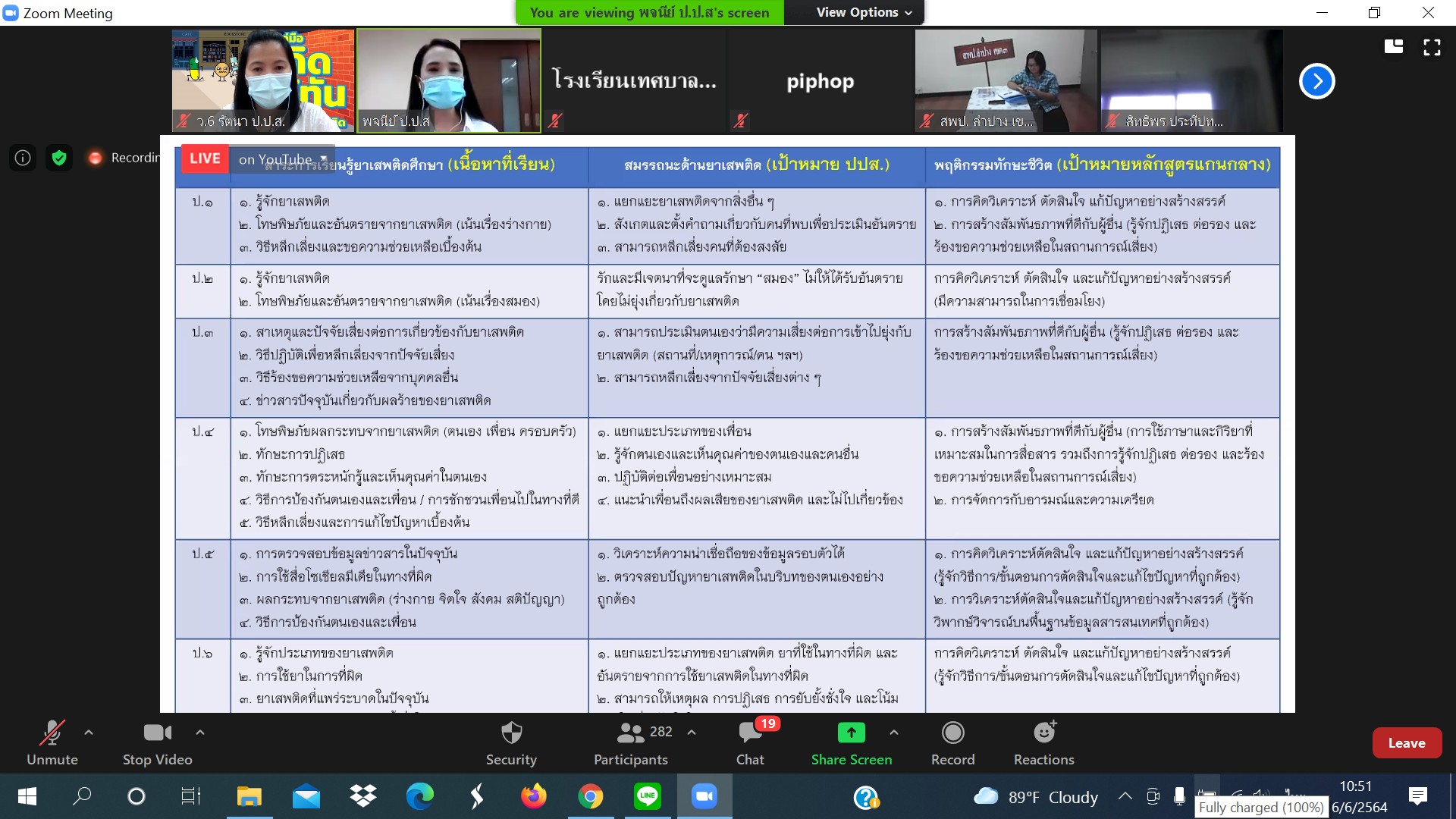Image resolution: width=1456 pixels, height=819 pixels.
Task: Open clock showing 10:51 6/6/2564
Action: point(1359,797)
